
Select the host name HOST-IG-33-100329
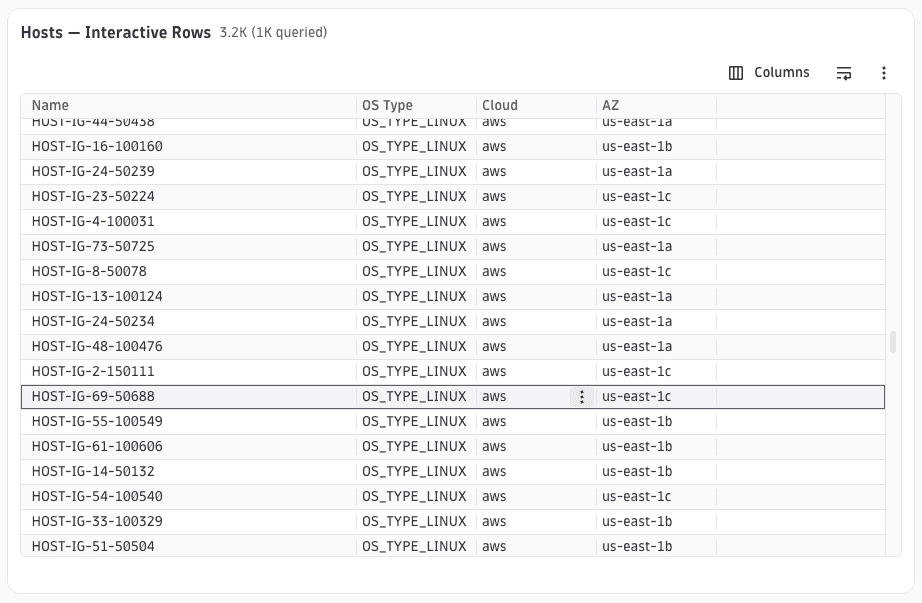tap(97, 521)
